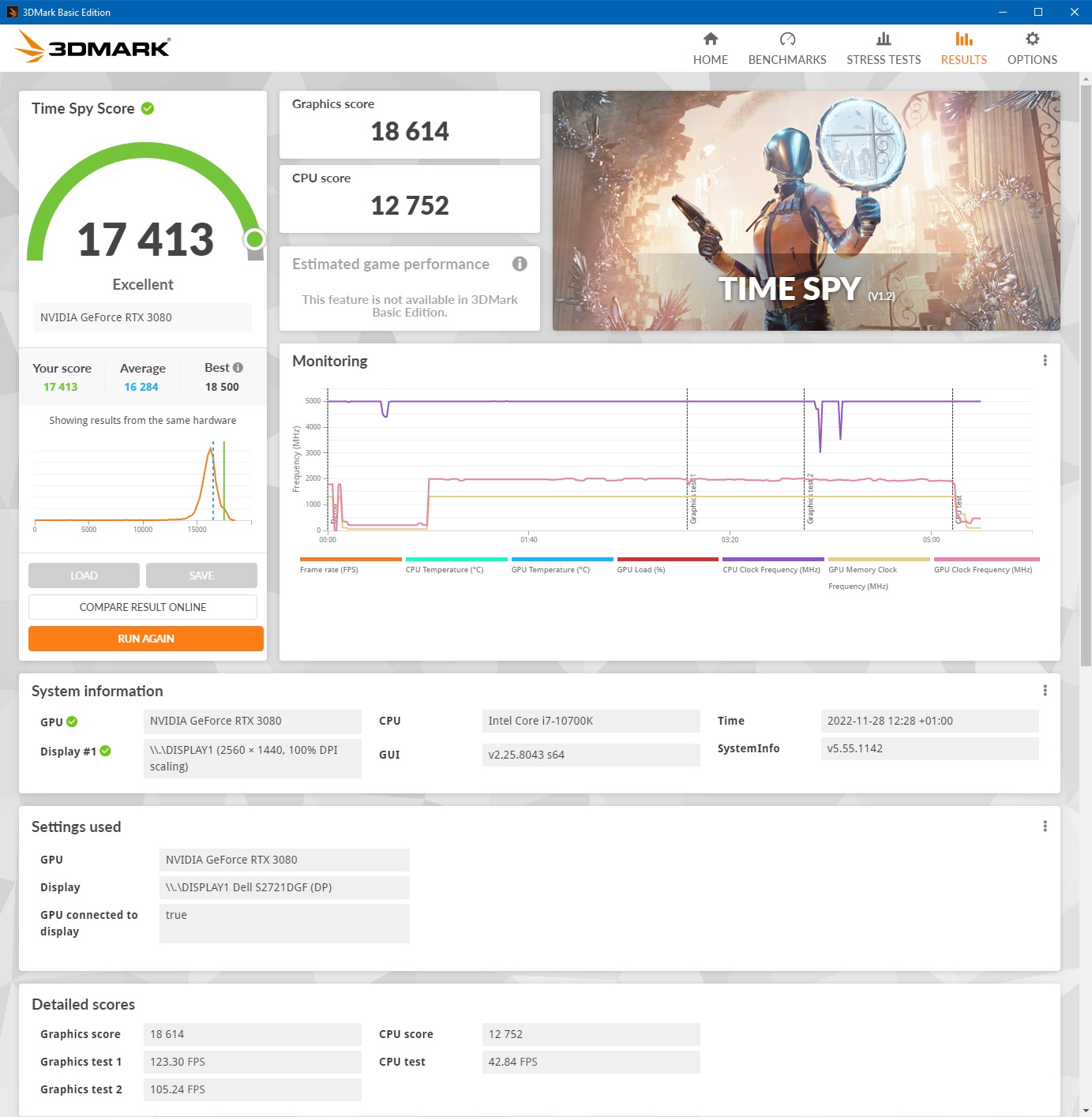Click the LOAD button
This screenshot has height=1117, width=1092.
[84, 575]
